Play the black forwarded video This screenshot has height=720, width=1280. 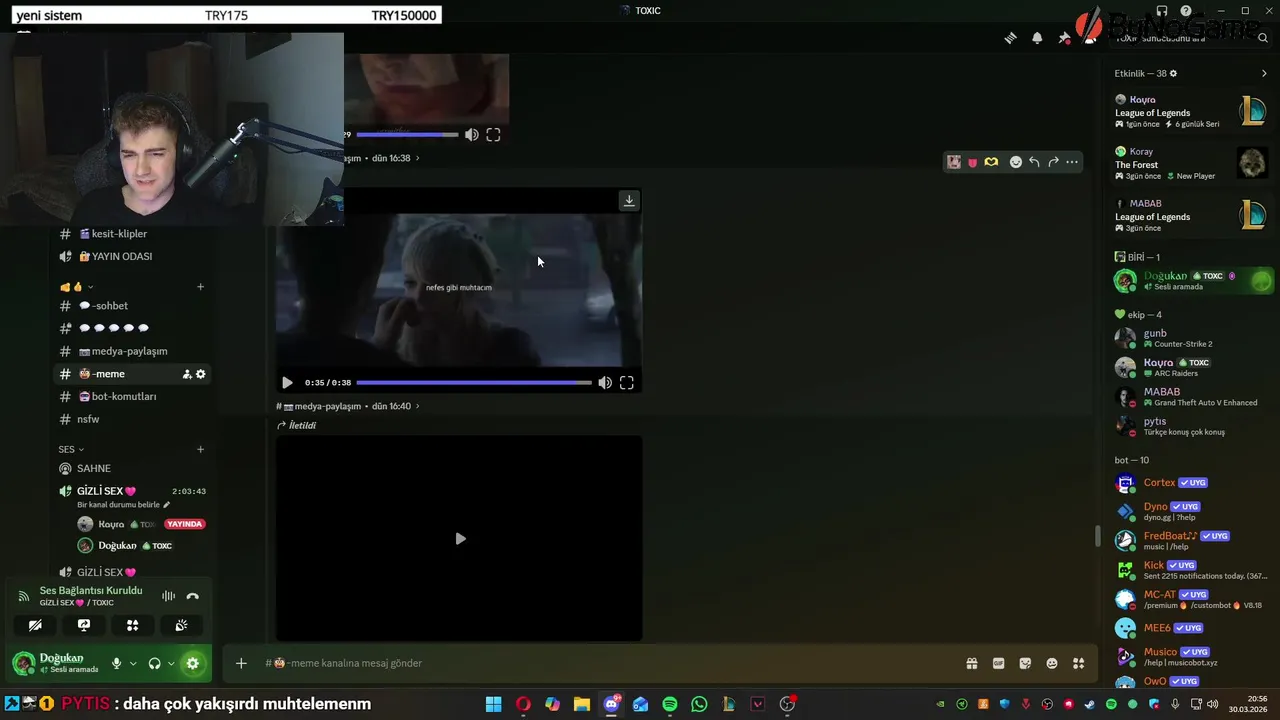pyautogui.click(x=460, y=539)
